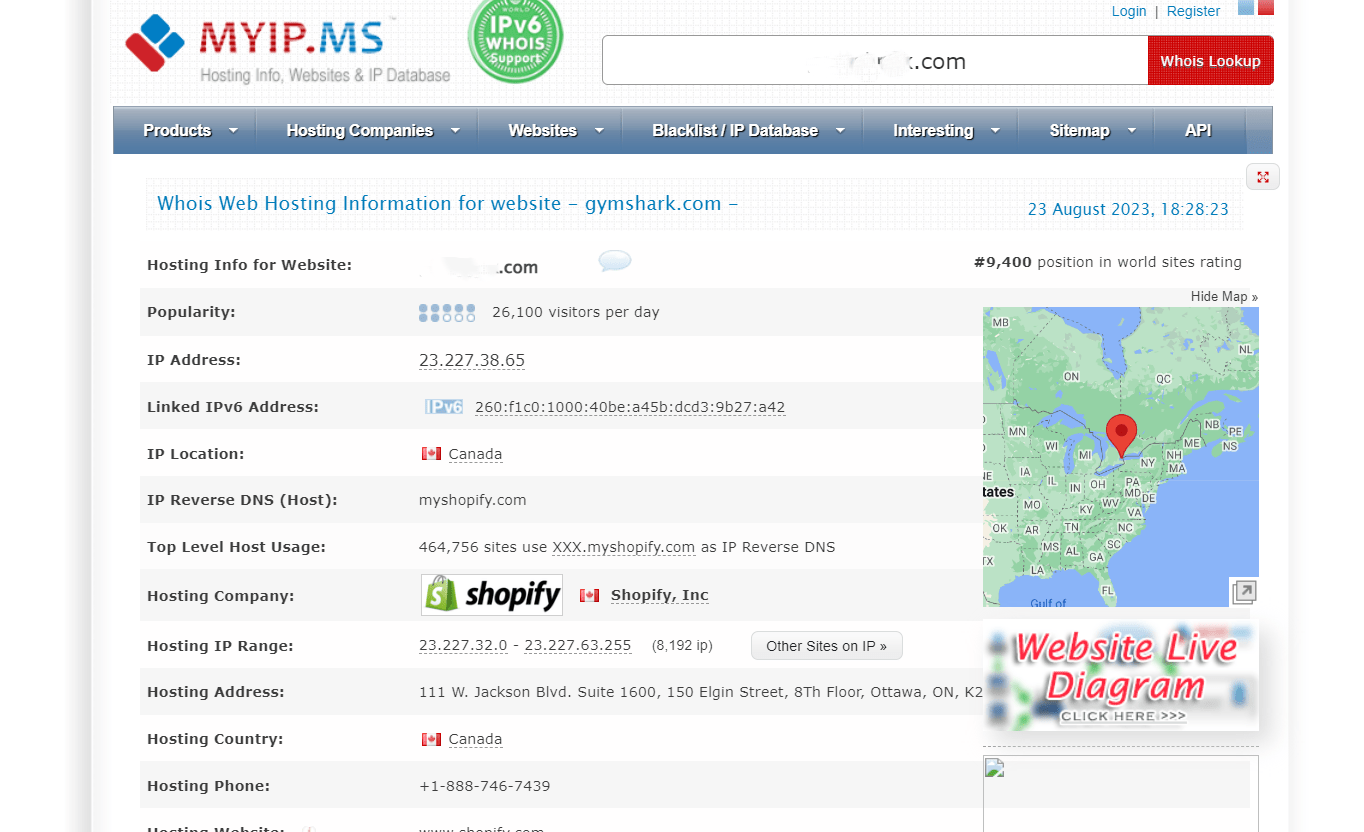Click the Hide Map link
The width and height of the screenshot is (1364, 832).
(x=1224, y=297)
